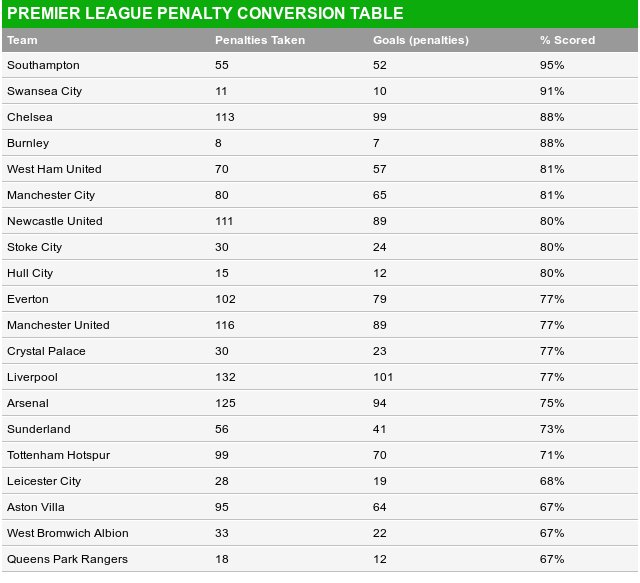
Task: Click Everton's 102 penalties taken value
Action: coord(225,299)
